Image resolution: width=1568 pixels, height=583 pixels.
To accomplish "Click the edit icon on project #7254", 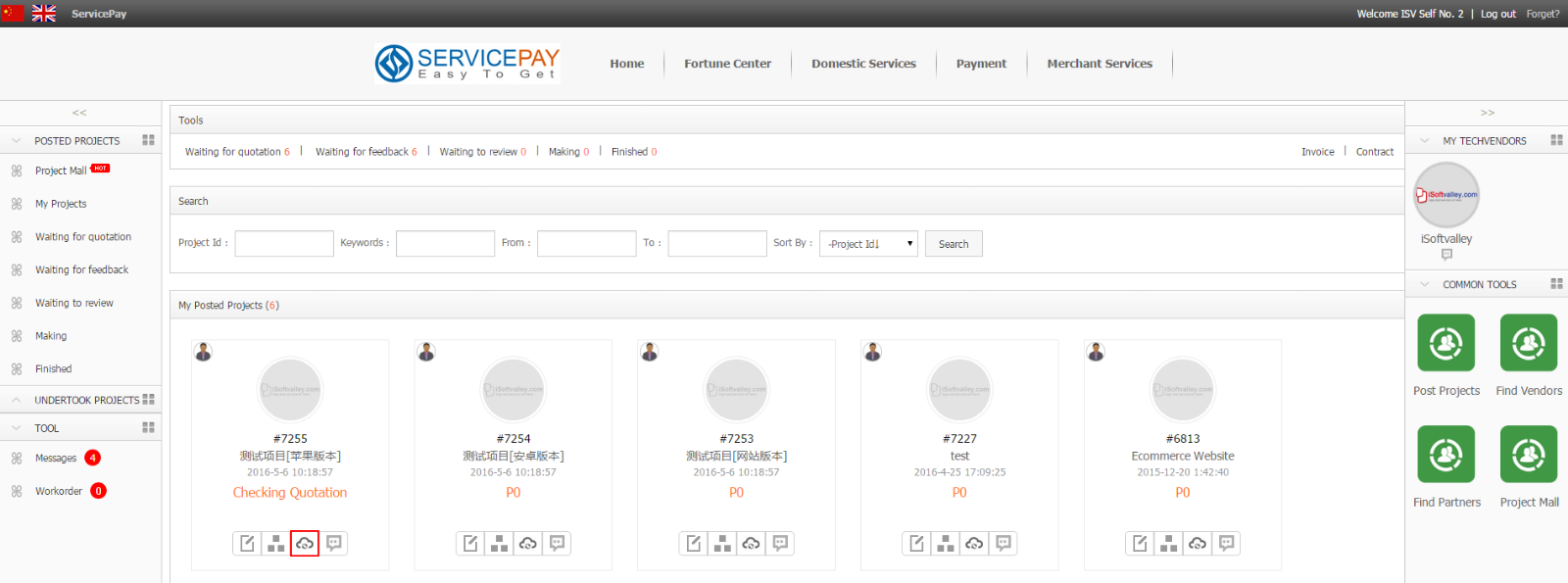I will click(470, 543).
